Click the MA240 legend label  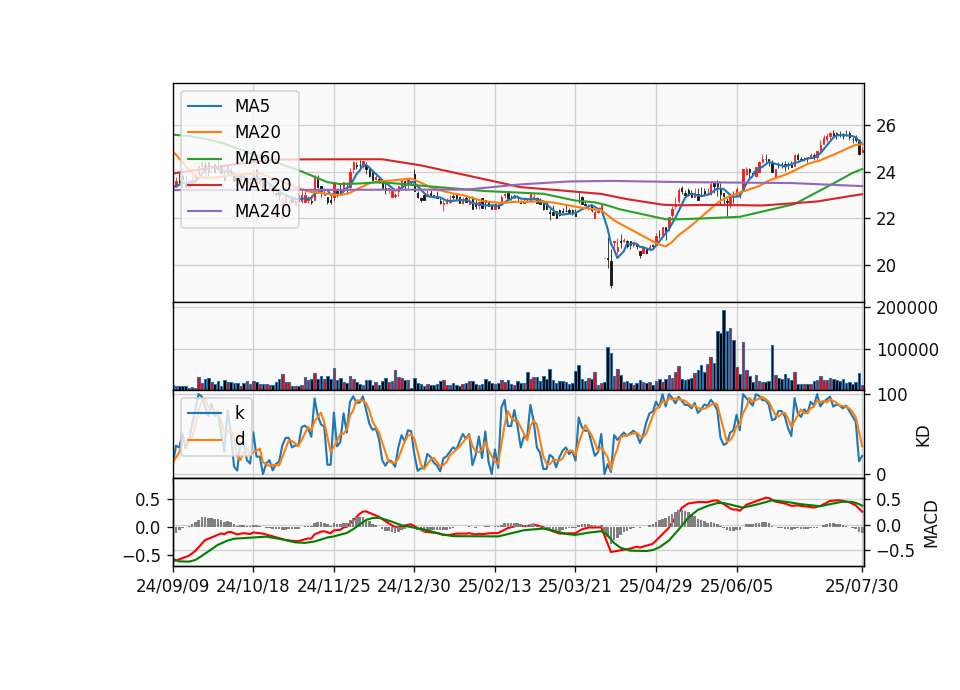click(x=263, y=211)
